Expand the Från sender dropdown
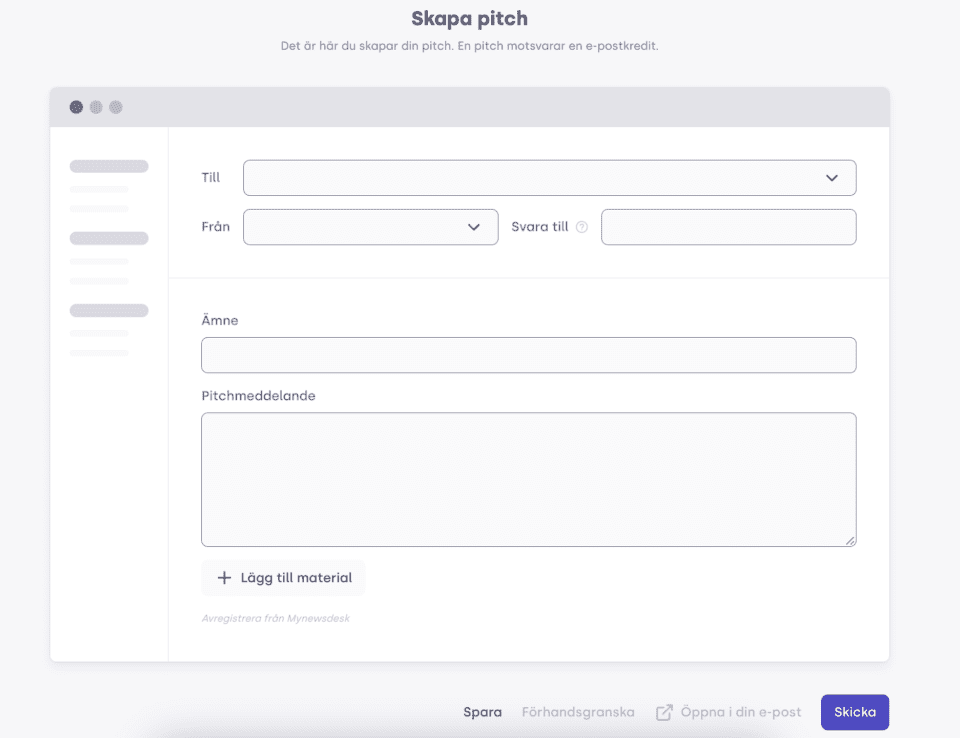Screen dimensions: 960x738 point(370,227)
